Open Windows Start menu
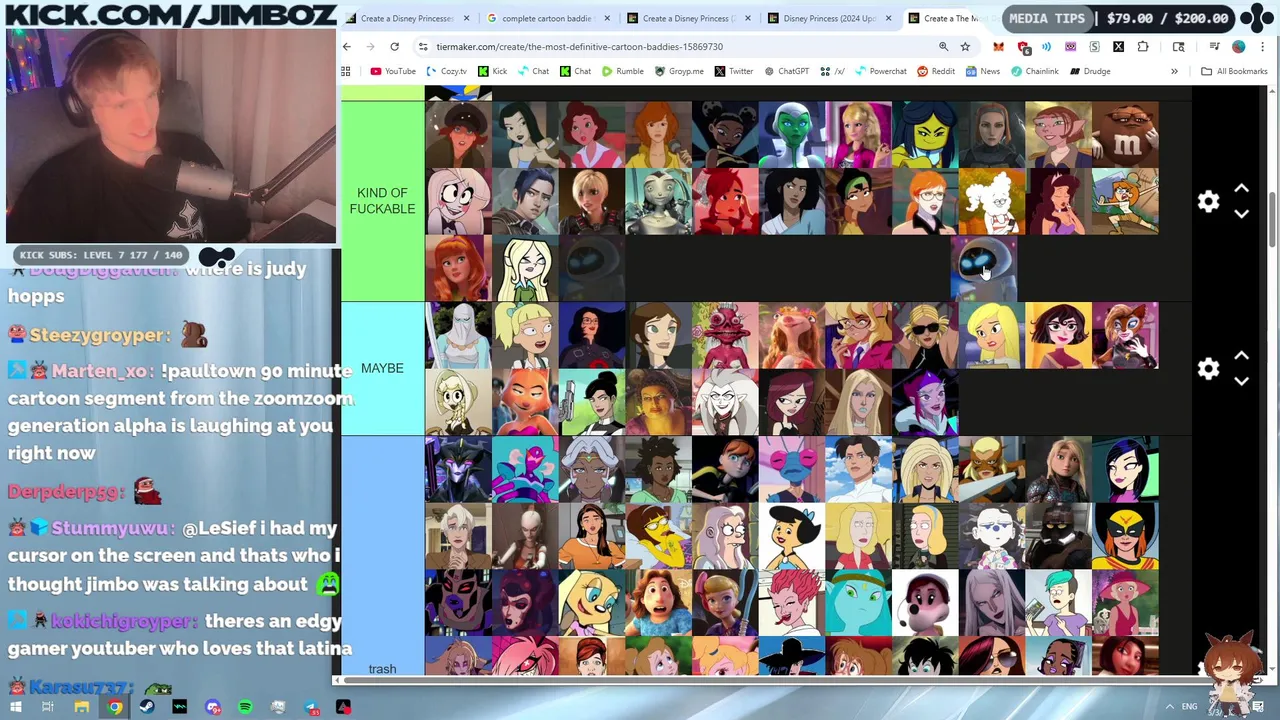 (16, 707)
